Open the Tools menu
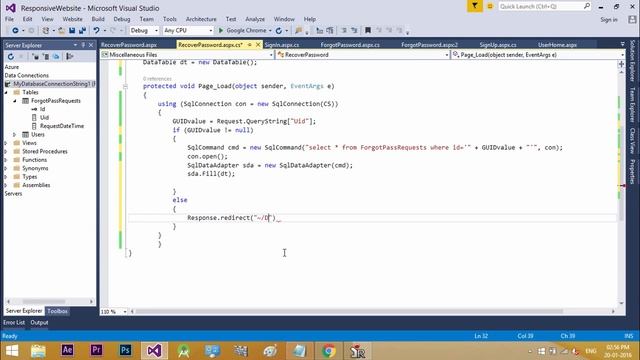This screenshot has height=360, width=640. point(170,19)
